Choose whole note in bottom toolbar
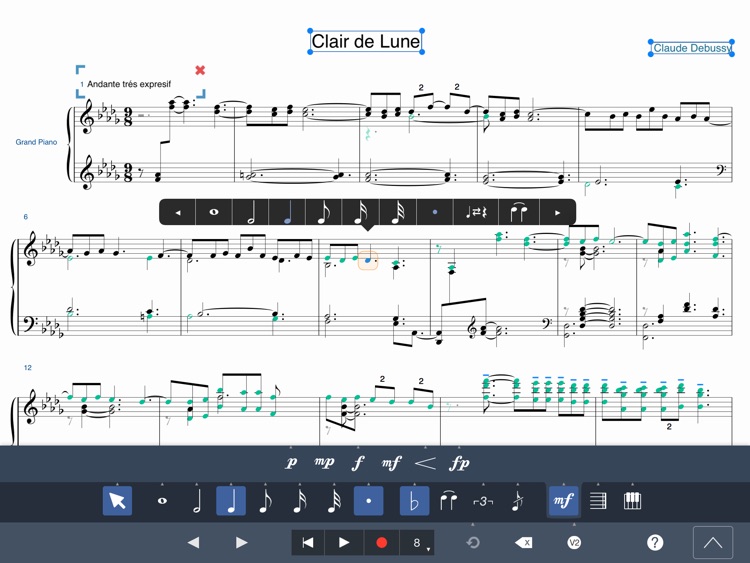The height and width of the screenshot is (563, 750). click(x=162, y=501)
